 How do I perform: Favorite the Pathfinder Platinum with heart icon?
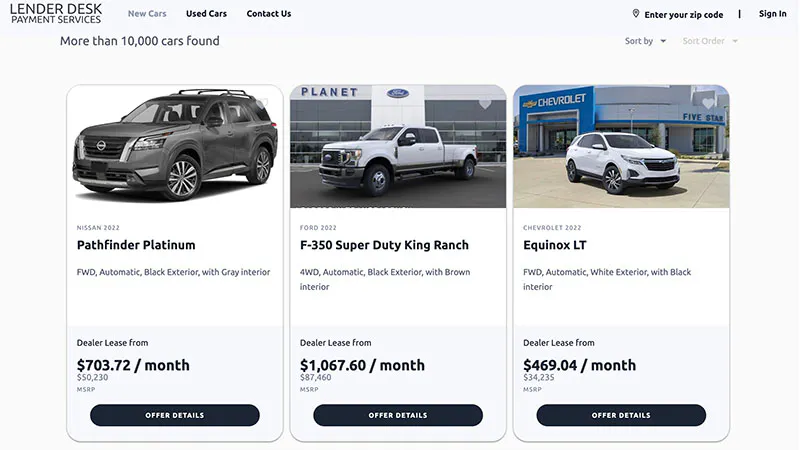(262, 103)
